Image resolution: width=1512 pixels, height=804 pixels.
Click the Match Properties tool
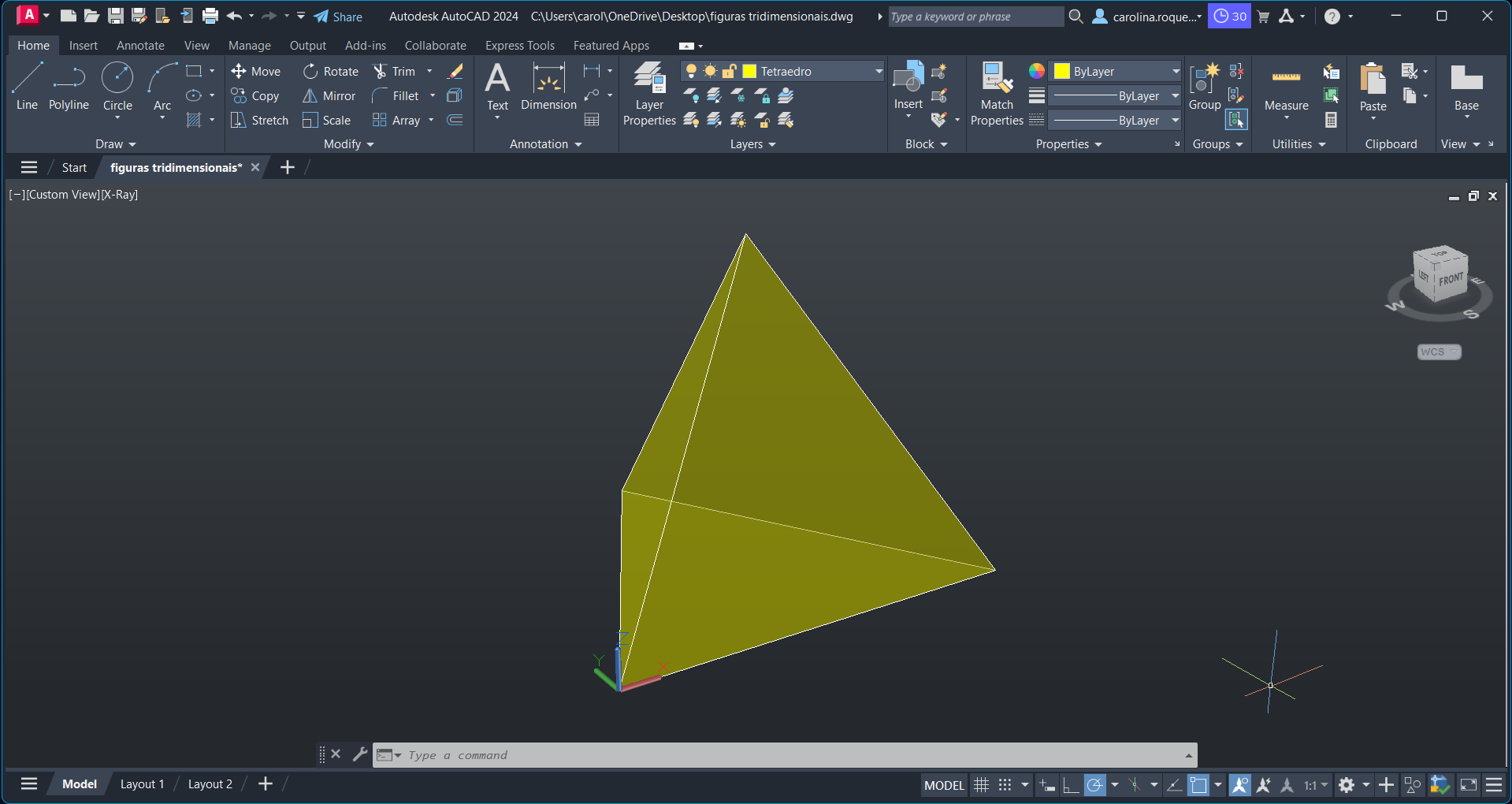tap(997, 93)
